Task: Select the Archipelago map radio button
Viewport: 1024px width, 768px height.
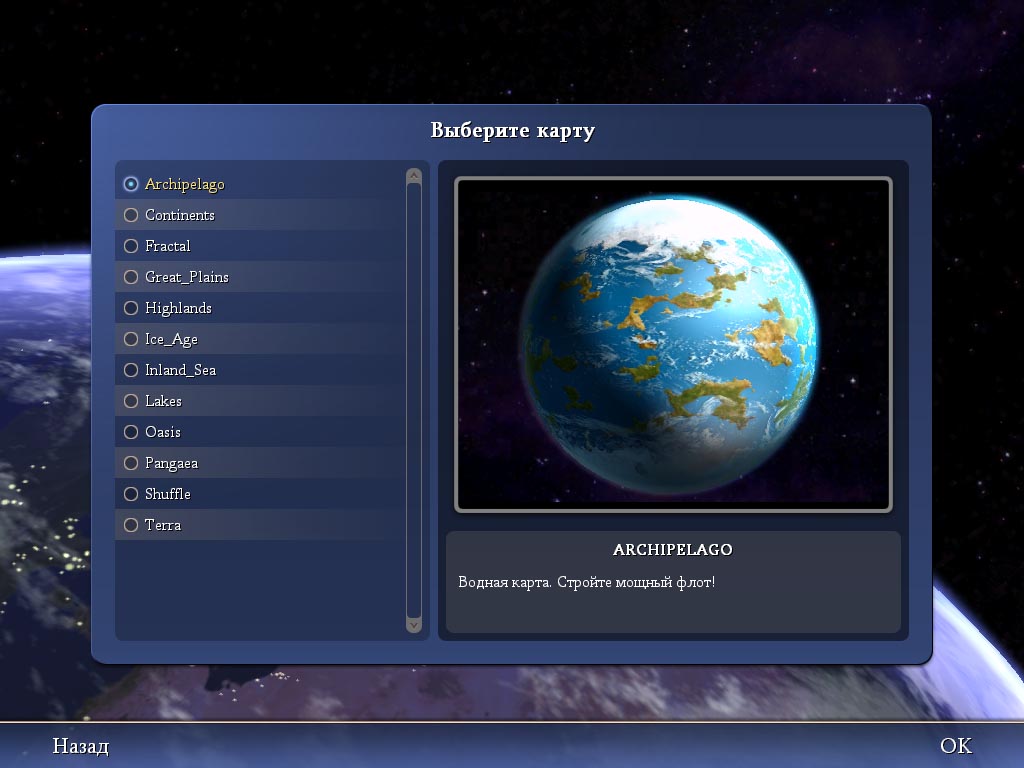Action: click(131, 184)
